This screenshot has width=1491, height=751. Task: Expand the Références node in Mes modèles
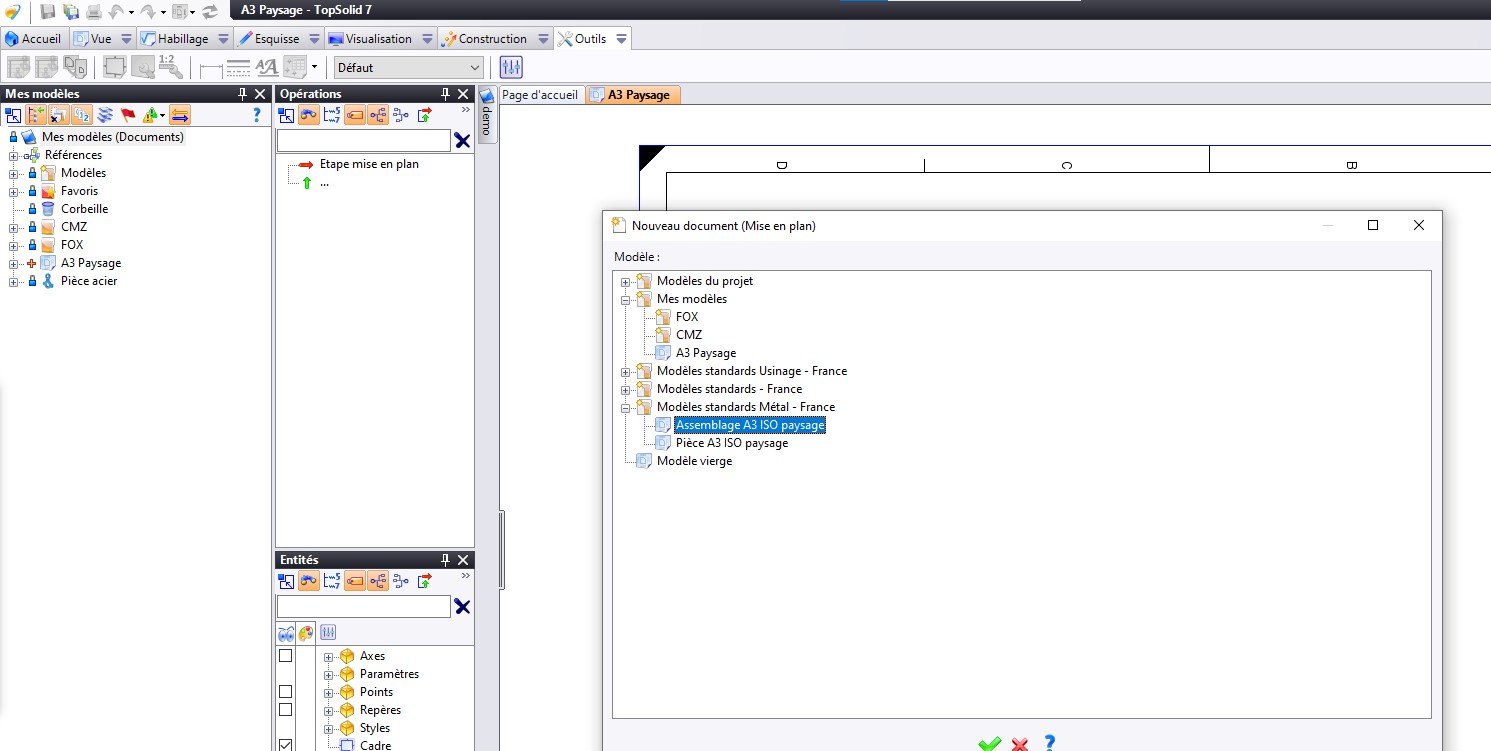point(14,155)
